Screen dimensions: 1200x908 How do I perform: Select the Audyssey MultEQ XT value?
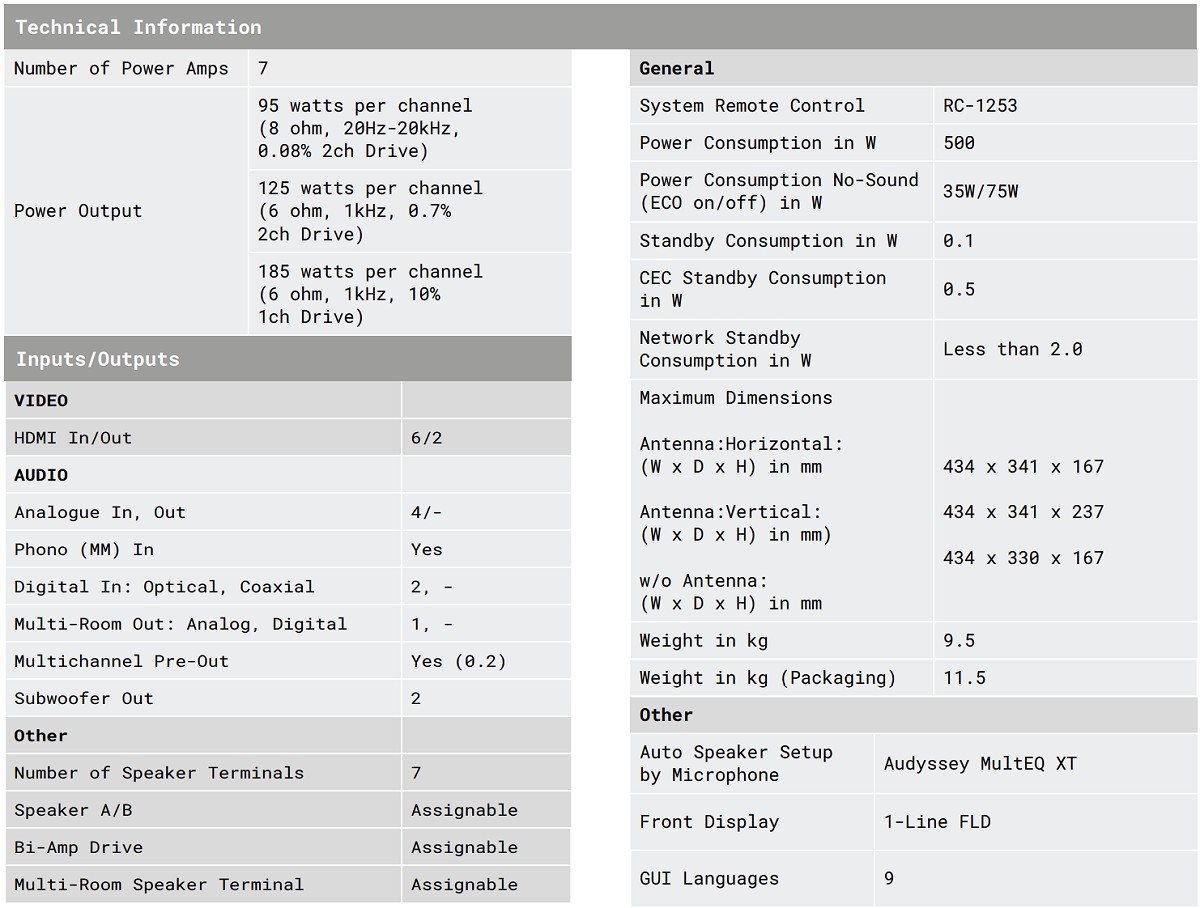click(980, 763)
